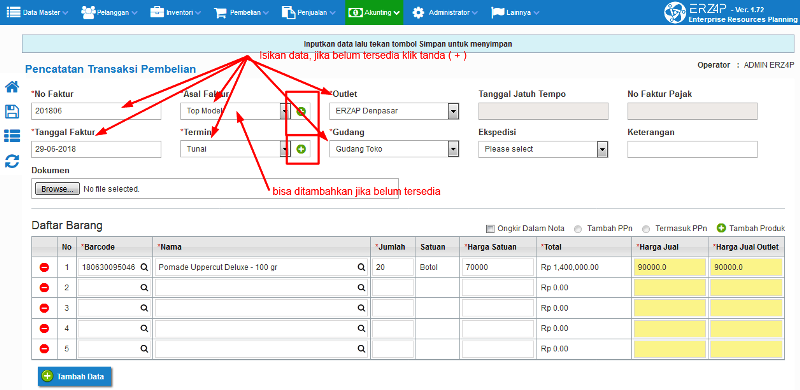Open the list view sidebar icon
The width and height of the screenshot is (800, 390).
(12, 136)
